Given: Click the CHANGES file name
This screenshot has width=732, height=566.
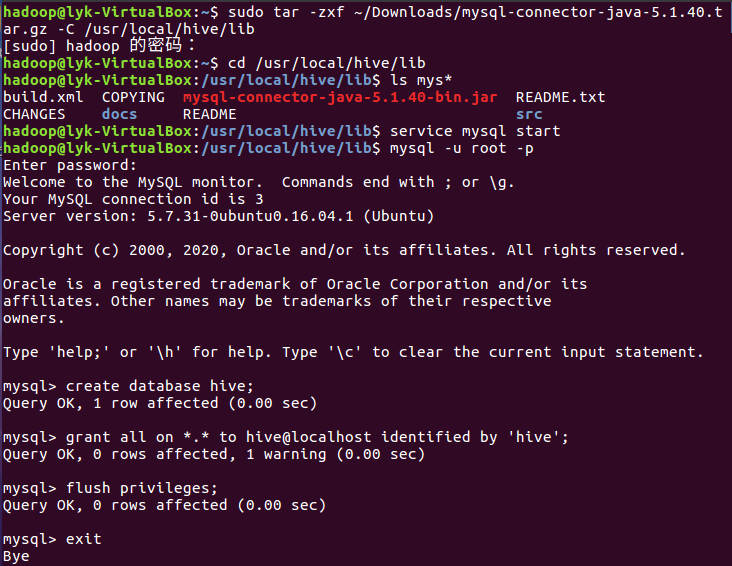Looking at the screenshot, I should (34, 114).
